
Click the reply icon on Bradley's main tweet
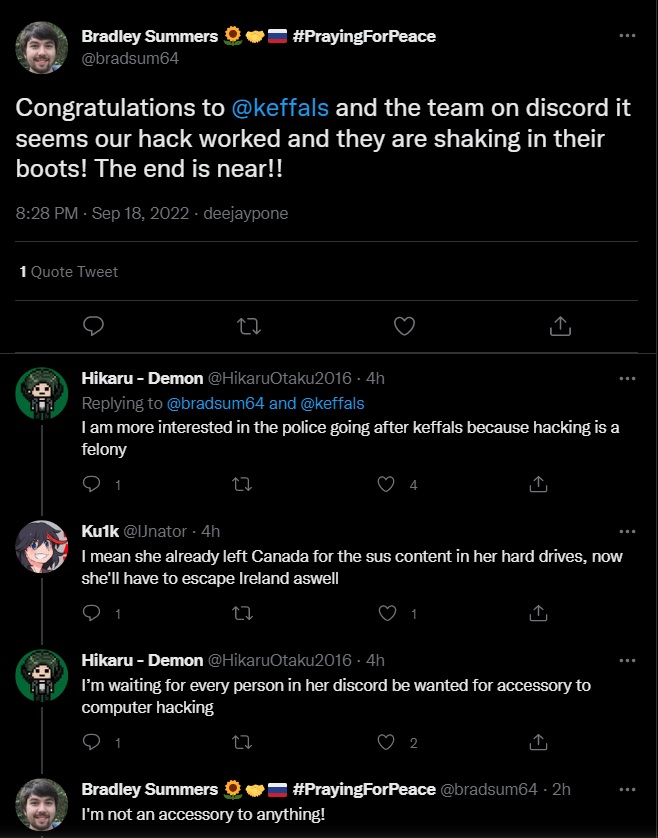click(x=93, y=325)
